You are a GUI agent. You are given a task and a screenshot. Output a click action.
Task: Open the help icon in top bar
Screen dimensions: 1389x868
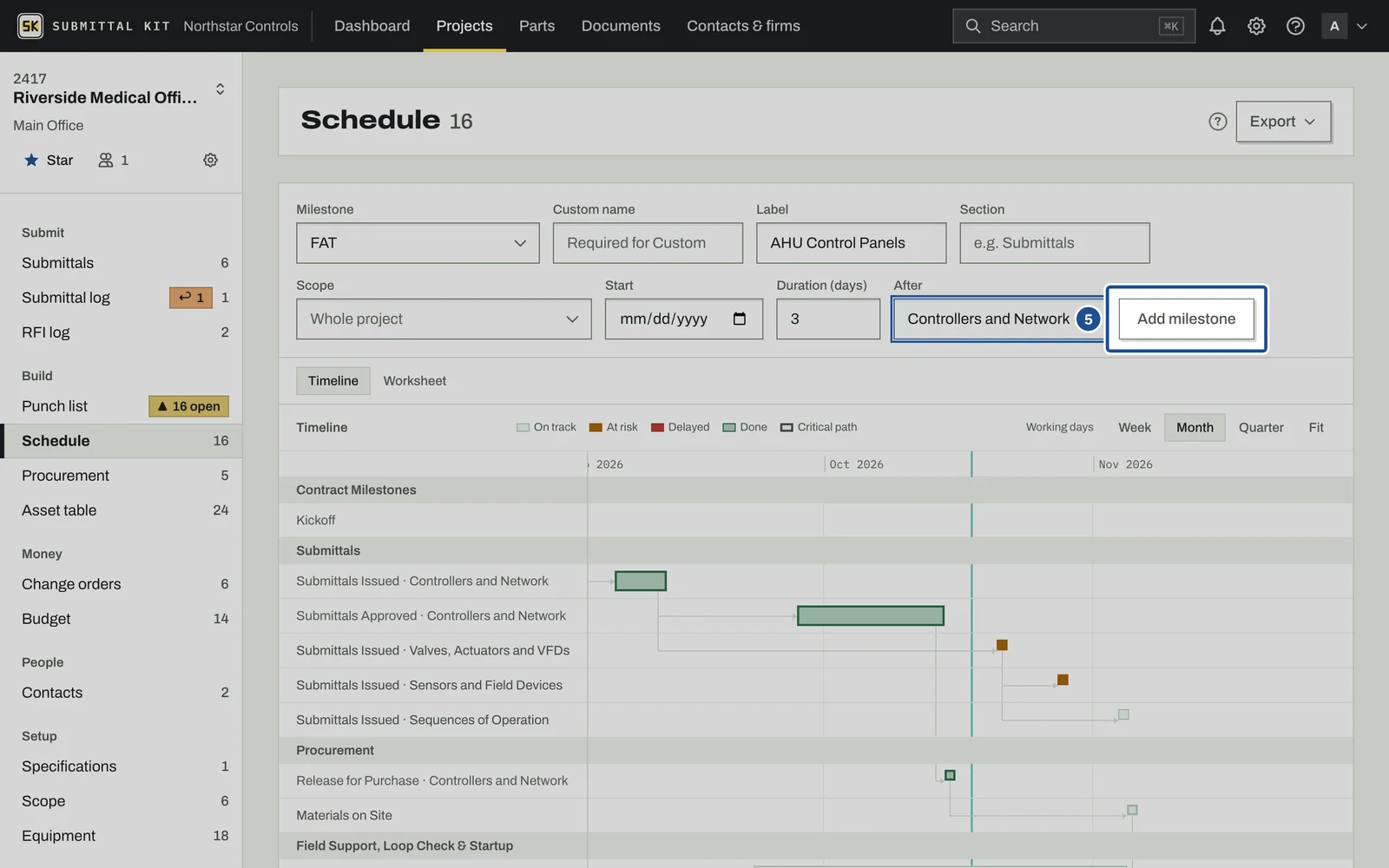click(1295, 26)
